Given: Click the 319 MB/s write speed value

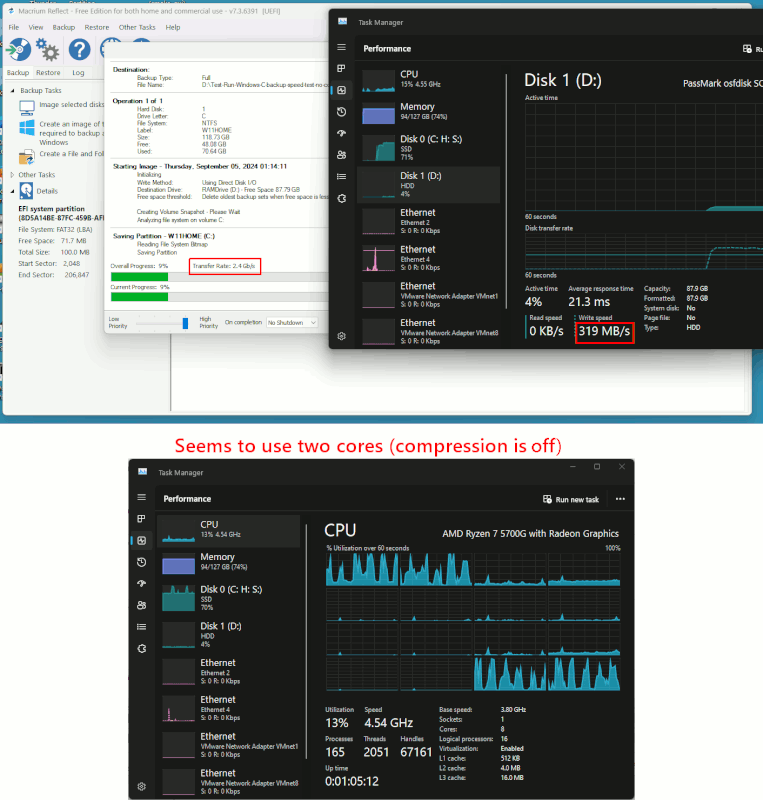Looking at the screenshot, I should click(x=604, y=332).
